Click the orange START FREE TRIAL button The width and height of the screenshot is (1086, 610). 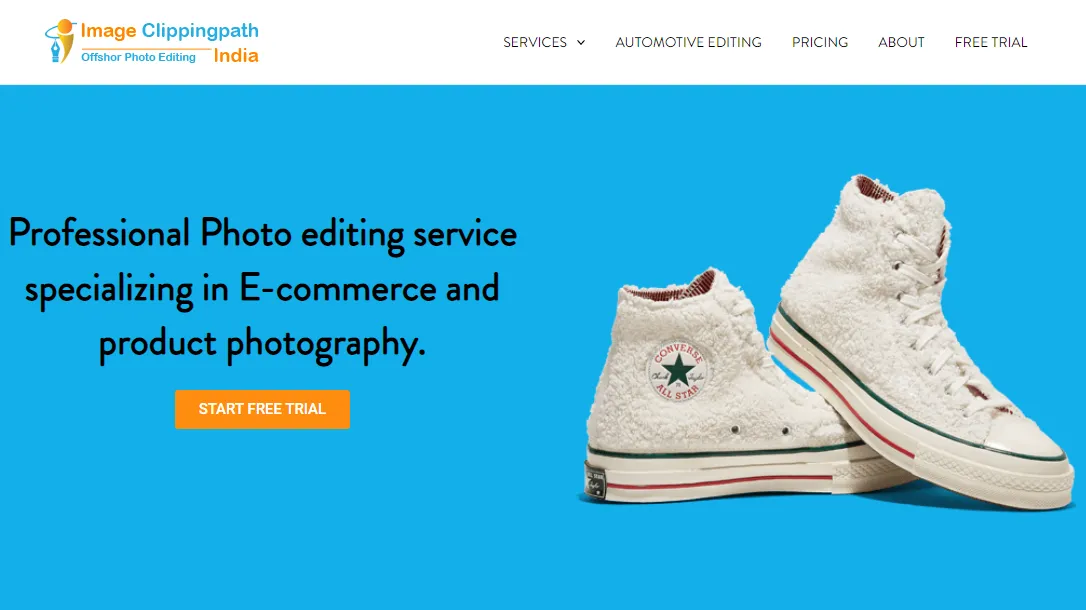click(262, 409)
